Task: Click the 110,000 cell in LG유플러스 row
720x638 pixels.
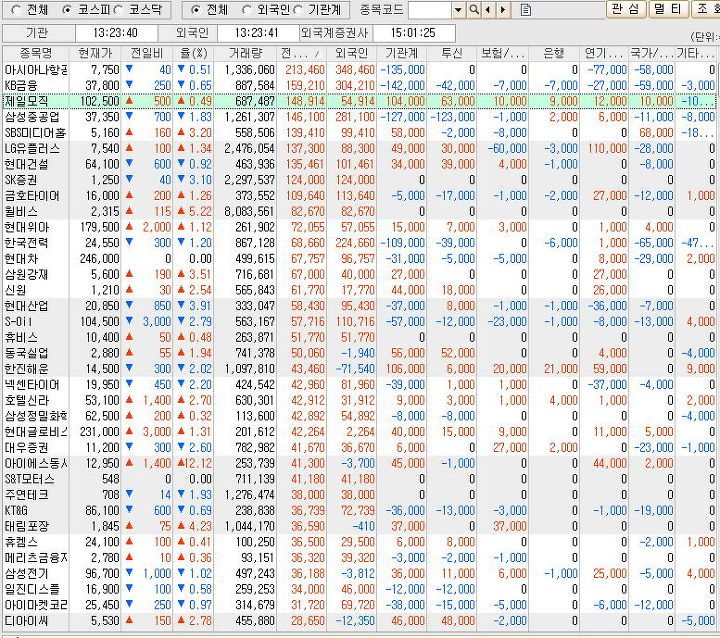Action: [607, 148]
